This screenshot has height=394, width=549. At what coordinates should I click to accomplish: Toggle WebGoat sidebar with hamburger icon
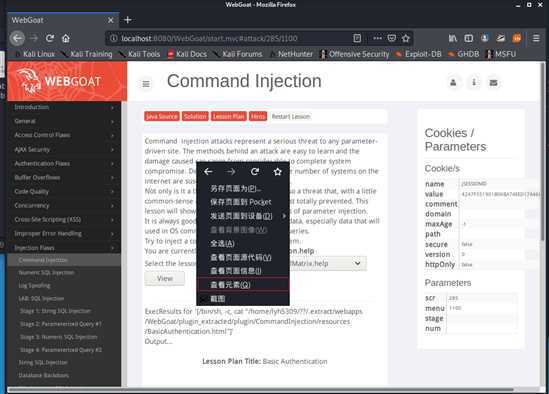point(146,84)
